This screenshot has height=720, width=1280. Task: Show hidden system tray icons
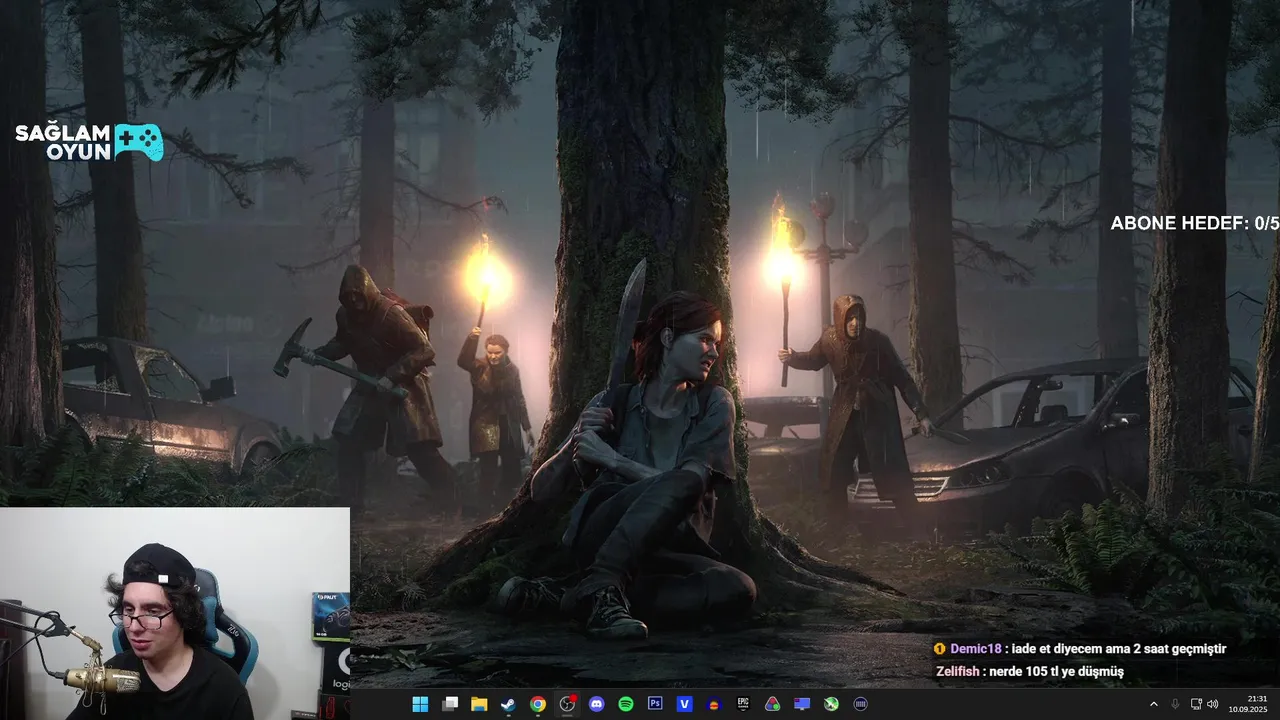1153,704
